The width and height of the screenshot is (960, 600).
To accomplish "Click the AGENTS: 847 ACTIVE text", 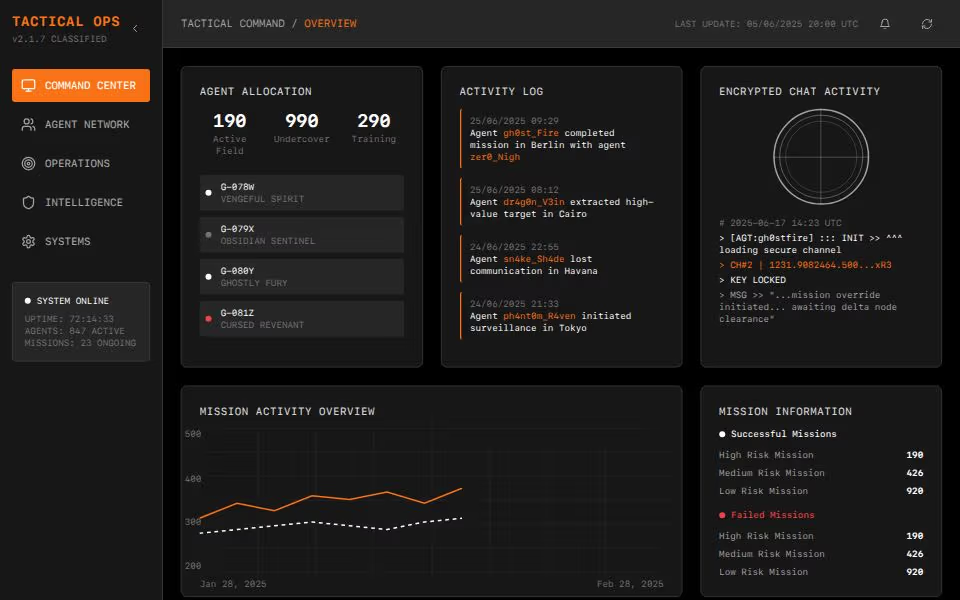I will pos(75,331).
